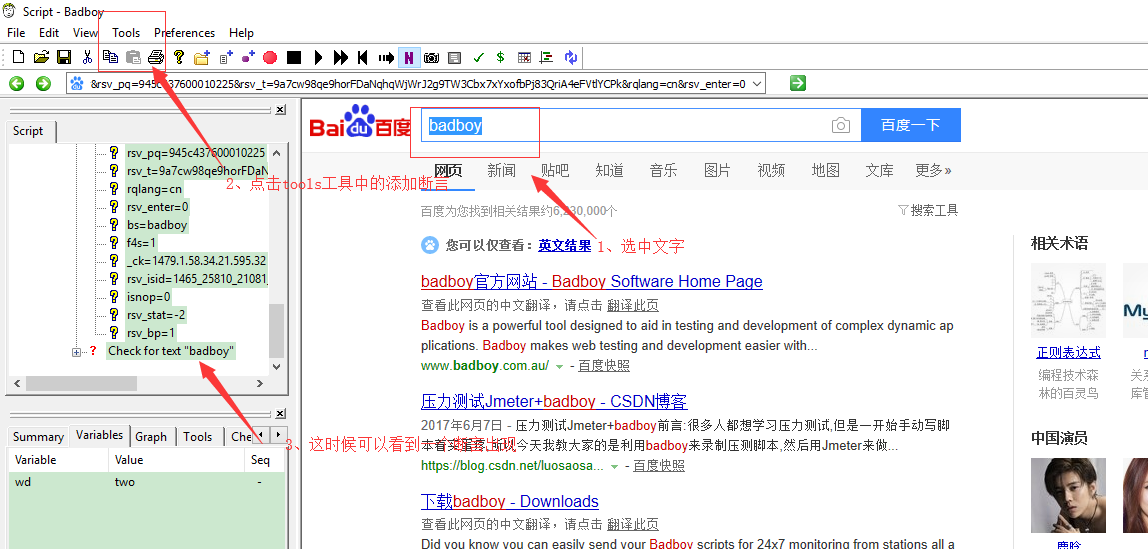Close the script tree pane
Image resolution: width=1148 pixels, height=549 pixels.
click(280, 110)
